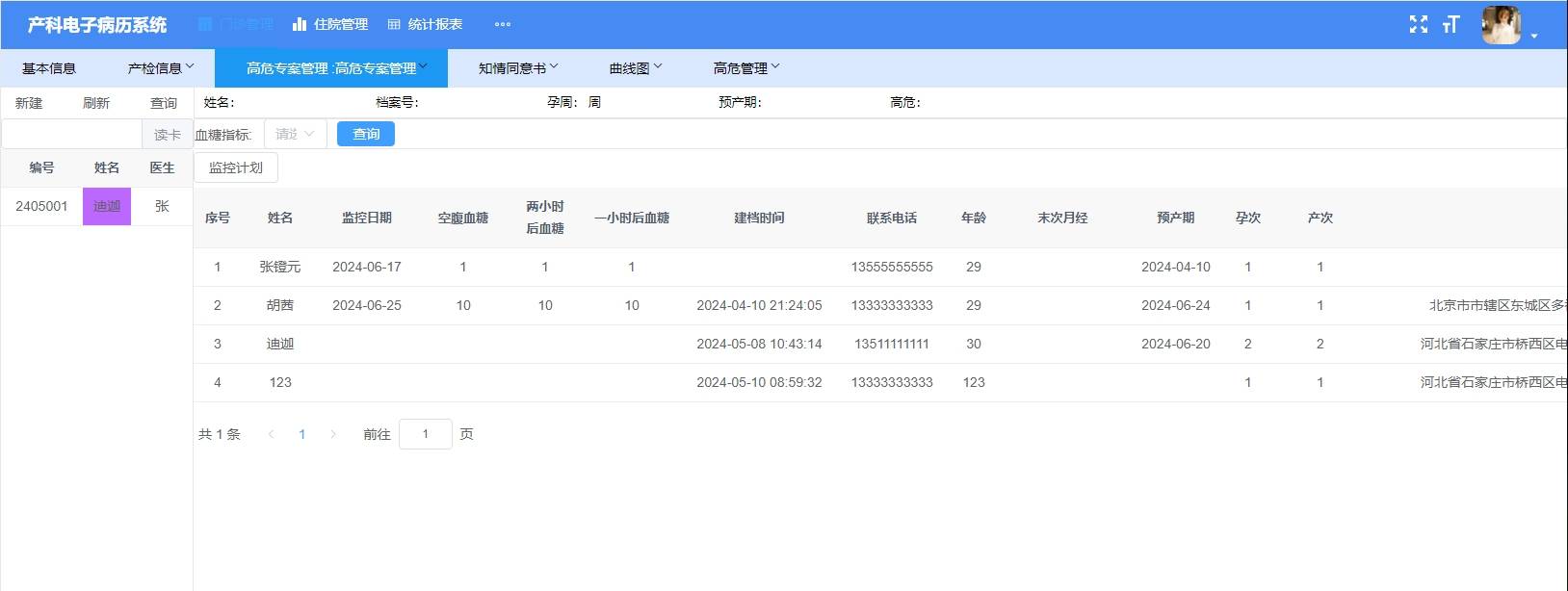Click the 新建 button
The image size is (1568, 591).
pyautogui.click(x=29, y=103)
